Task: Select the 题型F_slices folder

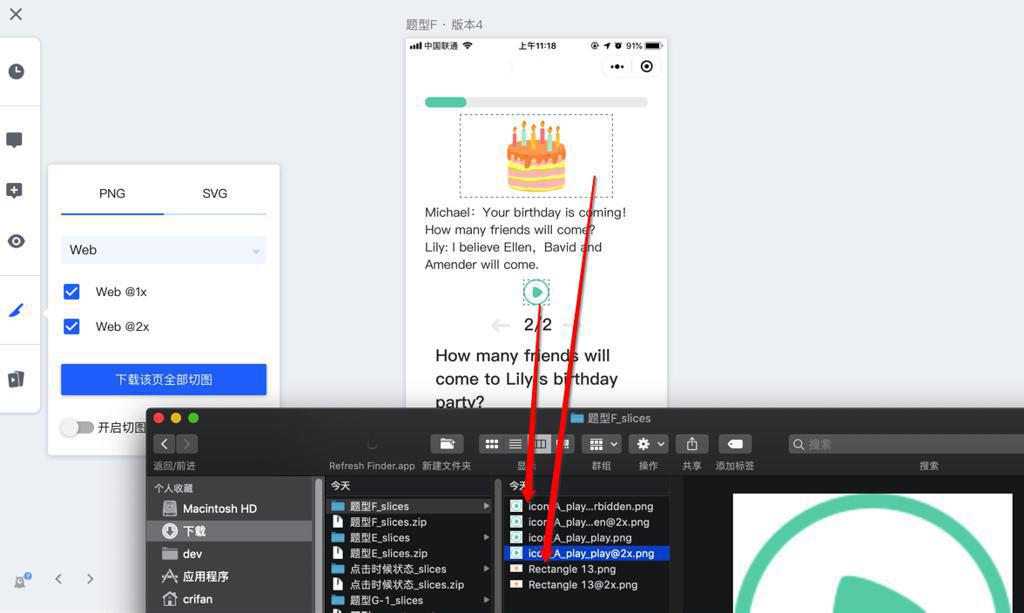Action: 409,506
